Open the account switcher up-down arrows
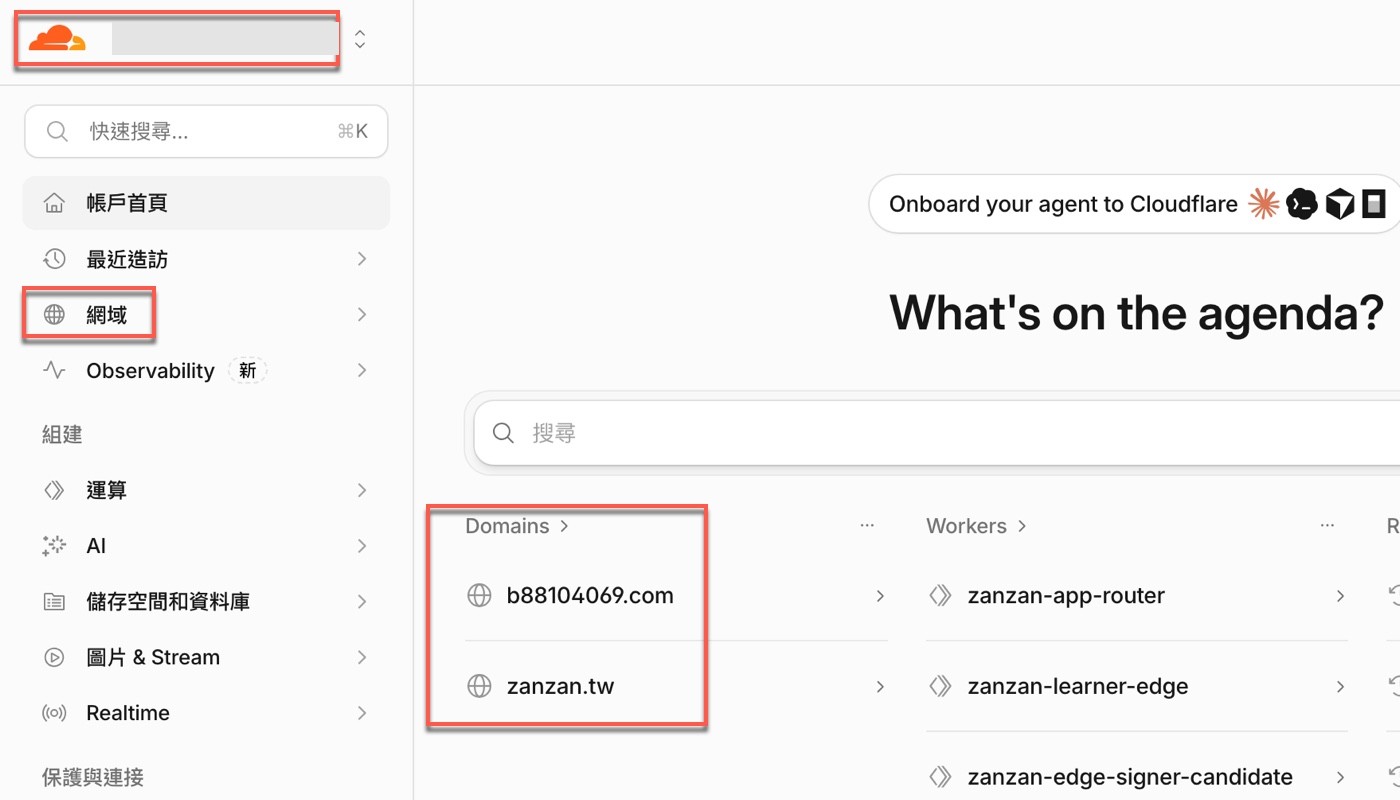This screenshot has height=800, width=1400. [x=360, y=39]
